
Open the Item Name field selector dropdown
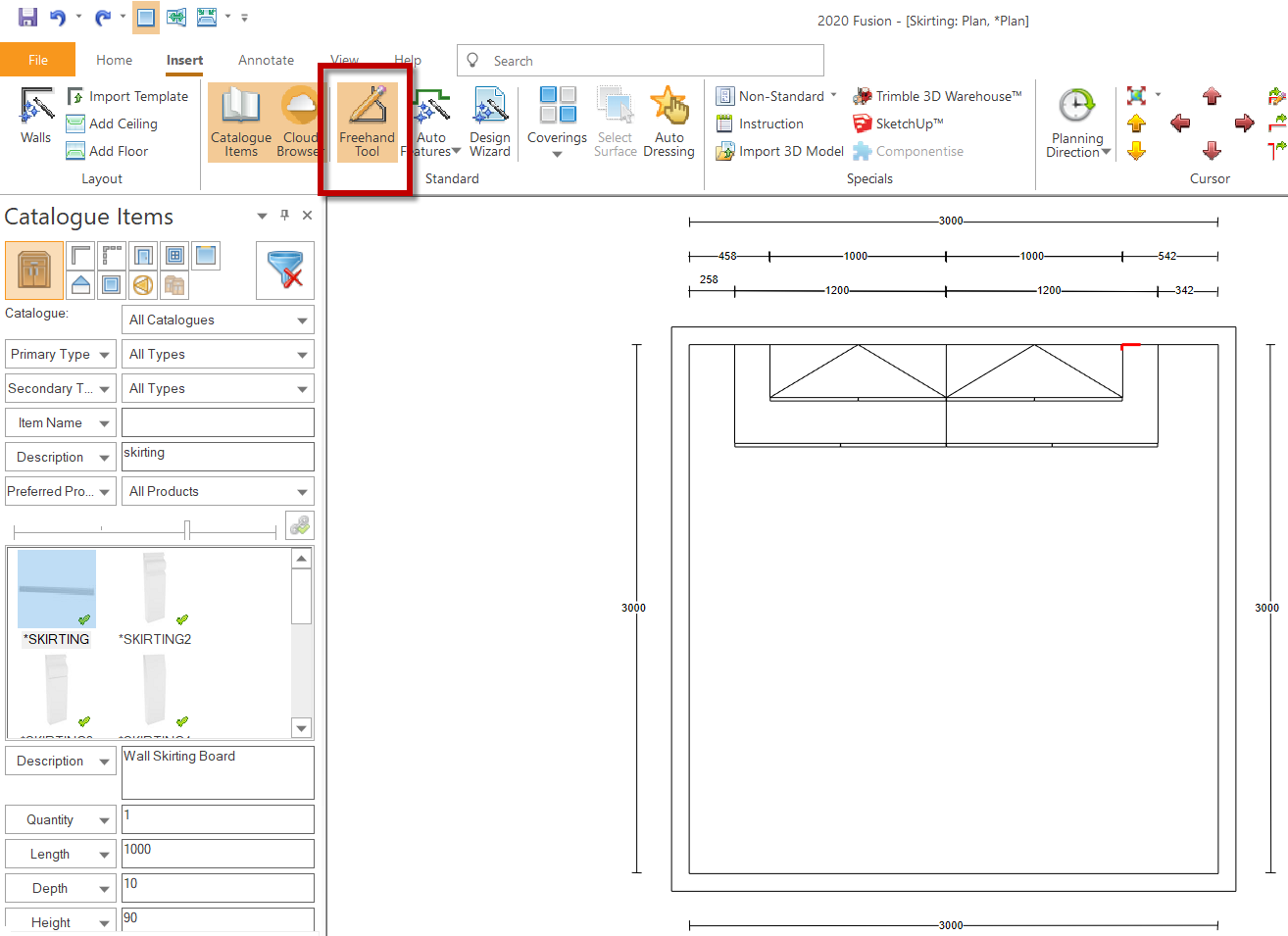point(61,422)
